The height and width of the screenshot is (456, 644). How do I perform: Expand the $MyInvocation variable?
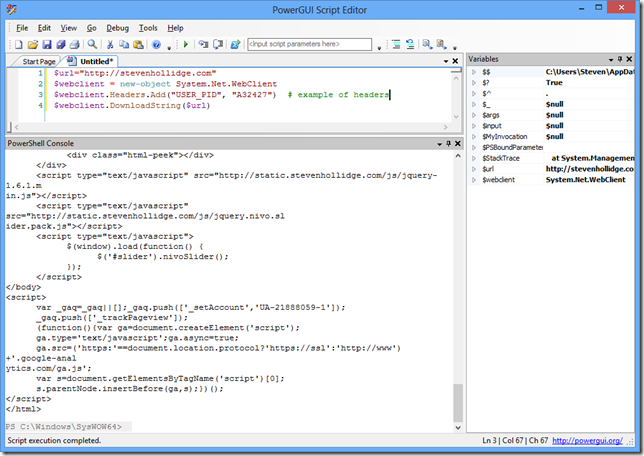[474, 136]
